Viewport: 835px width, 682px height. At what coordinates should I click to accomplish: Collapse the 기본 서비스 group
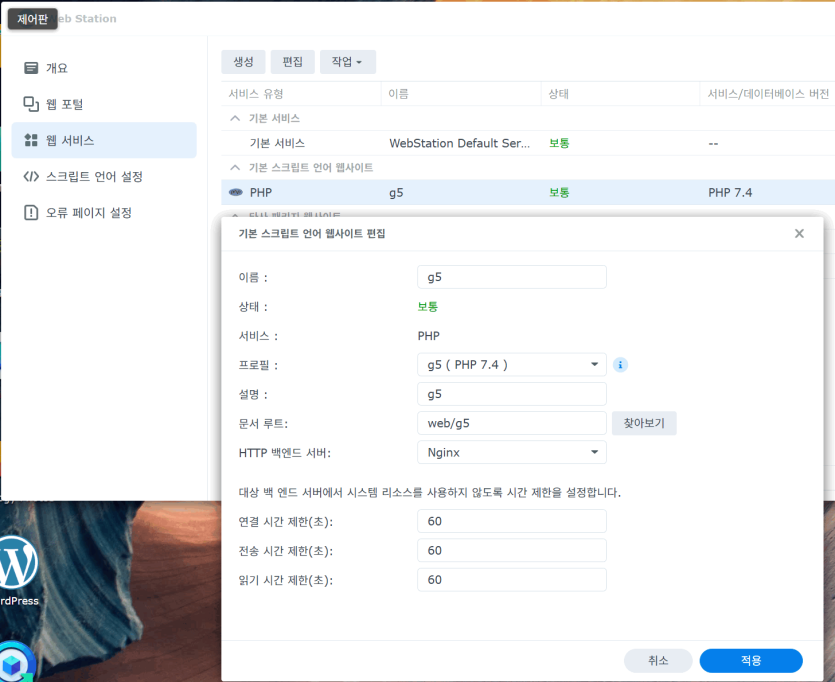[235, 118]
